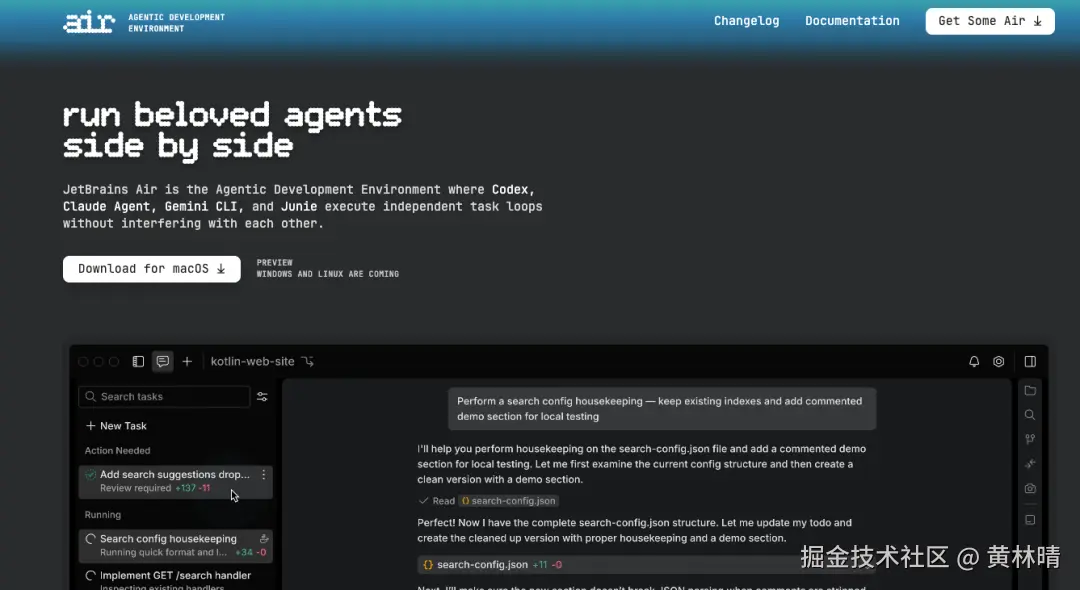Open the settings hexagon icon
Image resolution: width=1080 pixels, height=590 pixels.
(999, 361)
